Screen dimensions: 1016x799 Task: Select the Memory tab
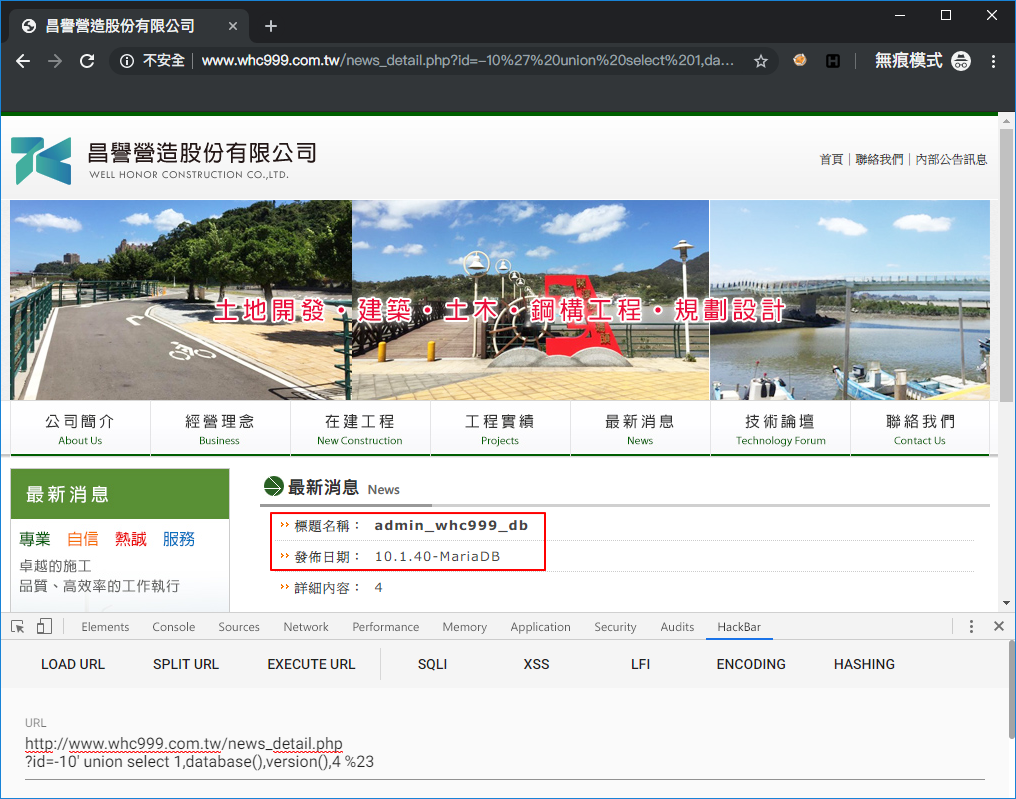pos(465,627)
